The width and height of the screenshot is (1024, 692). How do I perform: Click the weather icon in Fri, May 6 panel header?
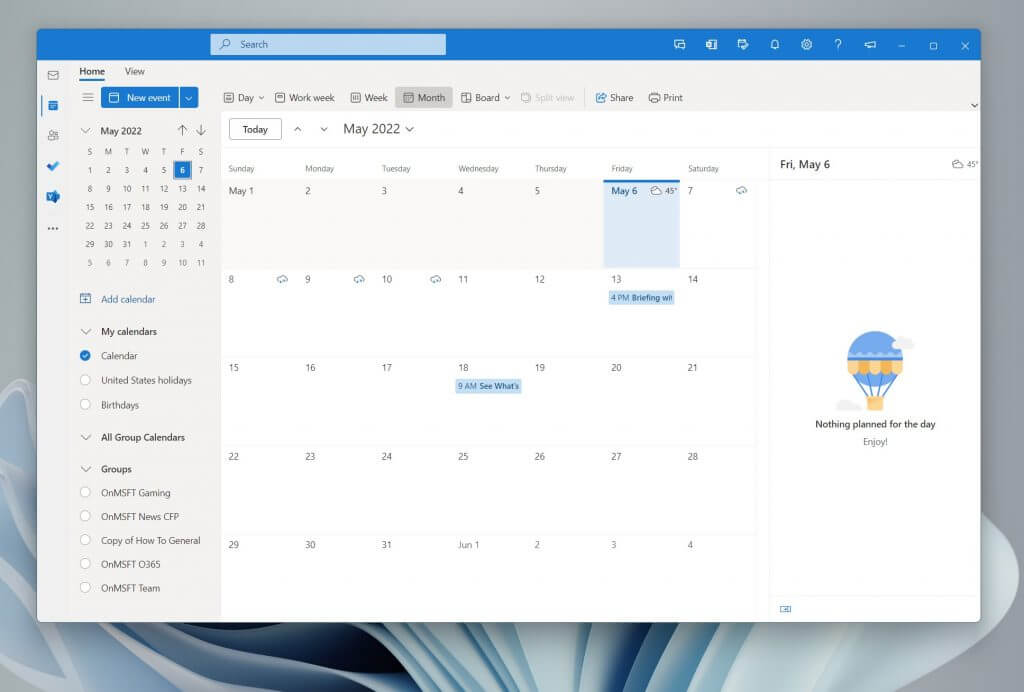(x=957, y=164)
